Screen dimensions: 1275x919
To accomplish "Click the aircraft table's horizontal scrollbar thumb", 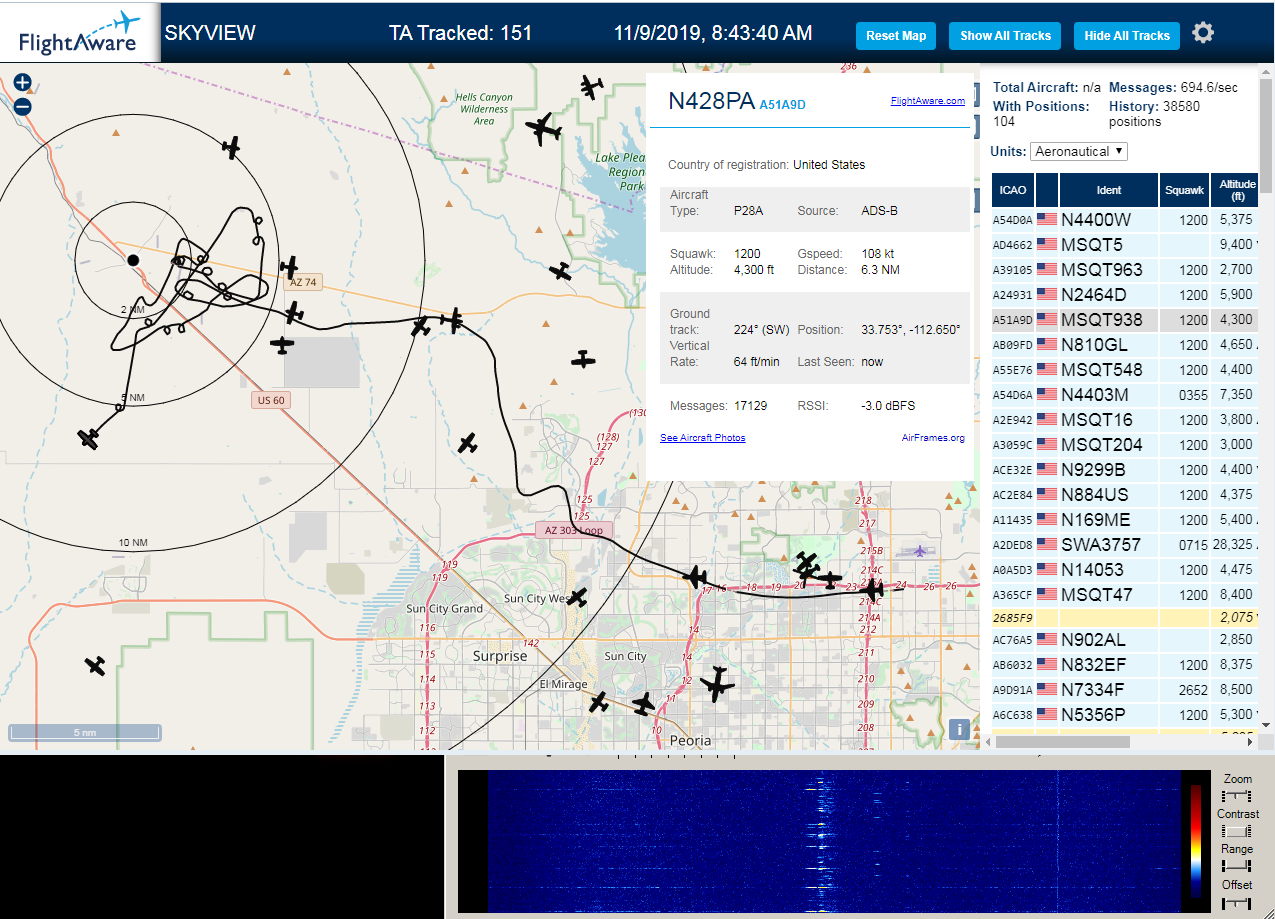I will coord(1063,742).
